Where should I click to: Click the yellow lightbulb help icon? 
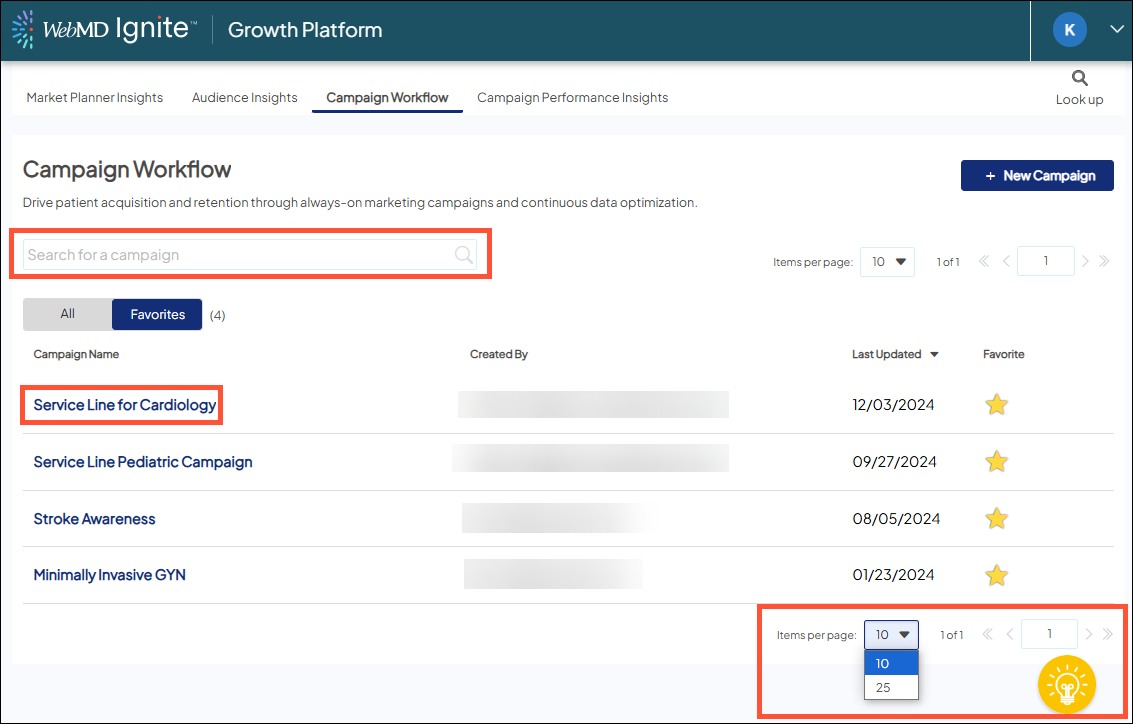click(x=1067, y=685)
